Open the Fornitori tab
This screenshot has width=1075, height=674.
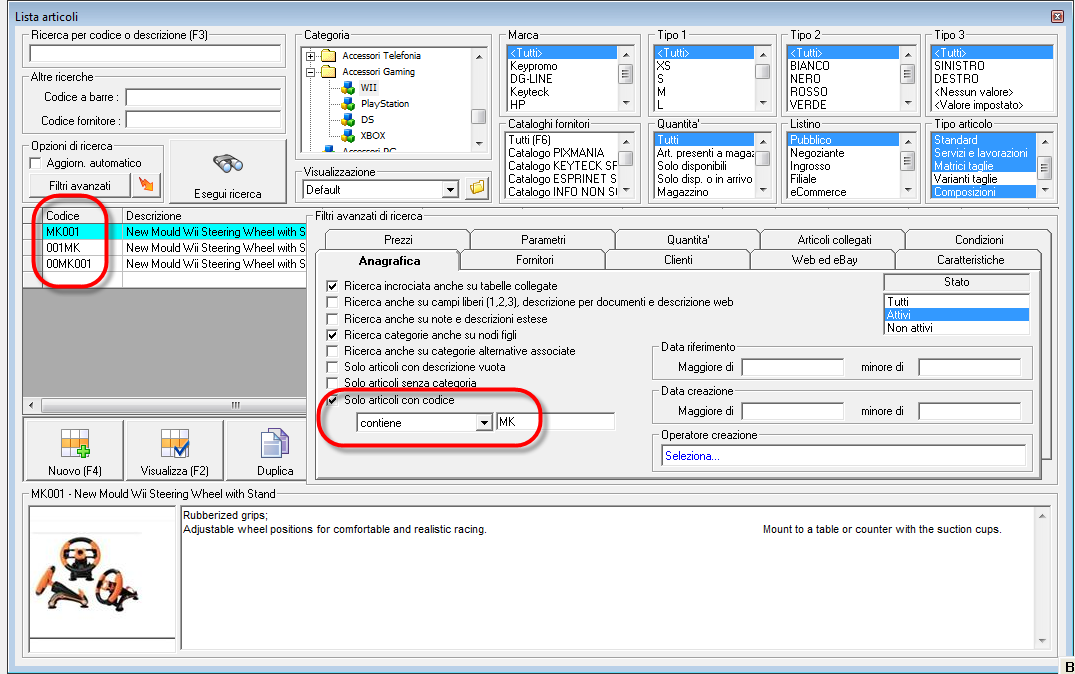534,260
